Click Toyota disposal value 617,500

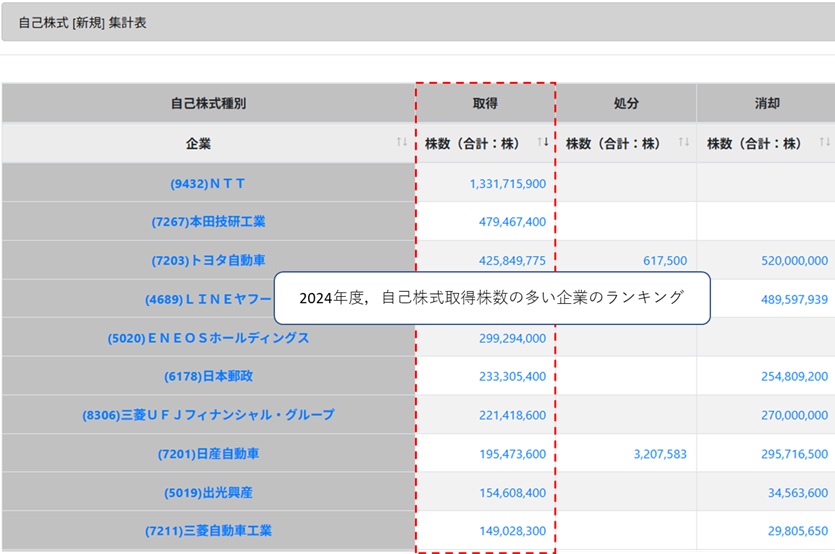665,260
